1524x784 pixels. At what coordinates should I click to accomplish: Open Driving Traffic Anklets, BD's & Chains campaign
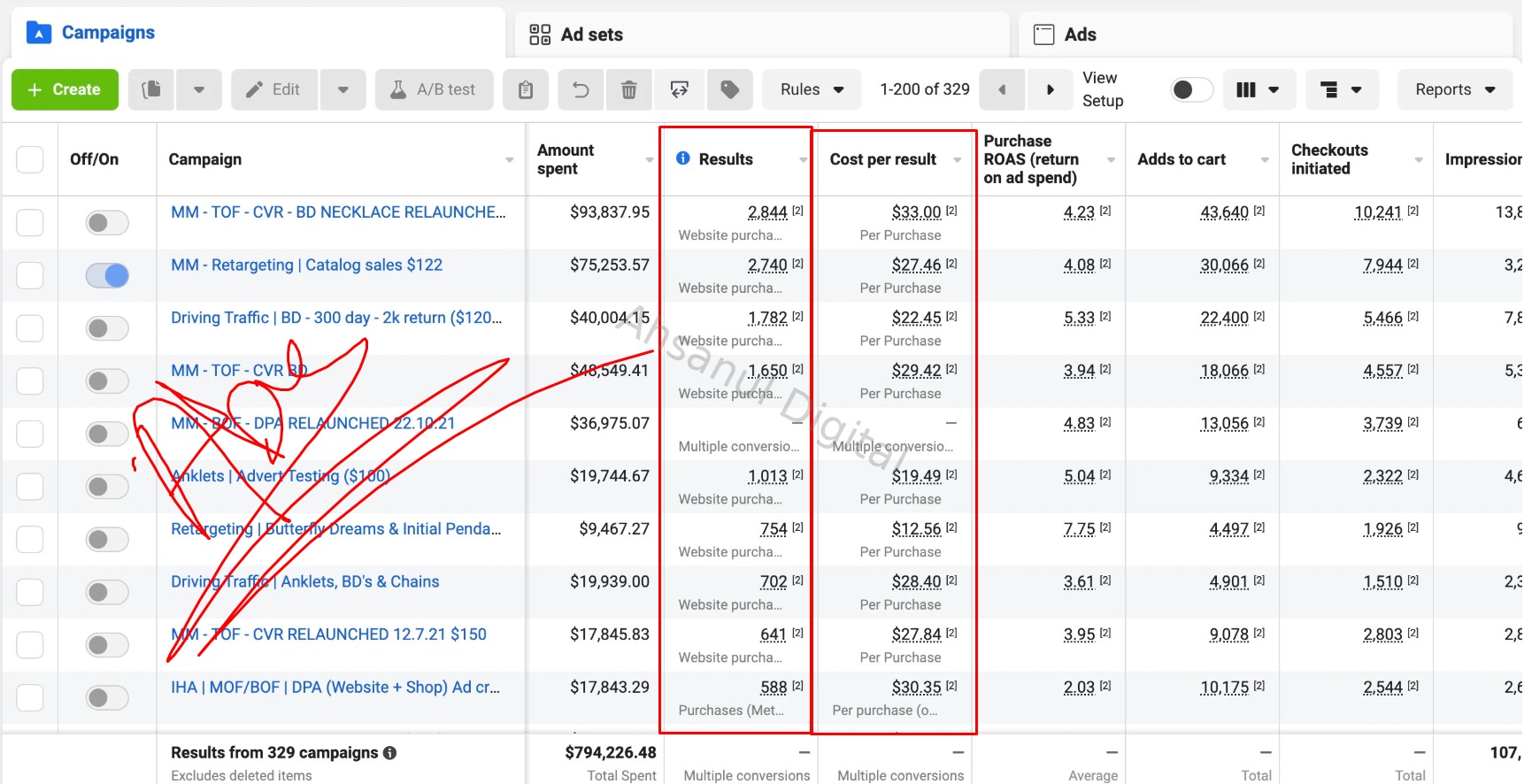(304, 581)
